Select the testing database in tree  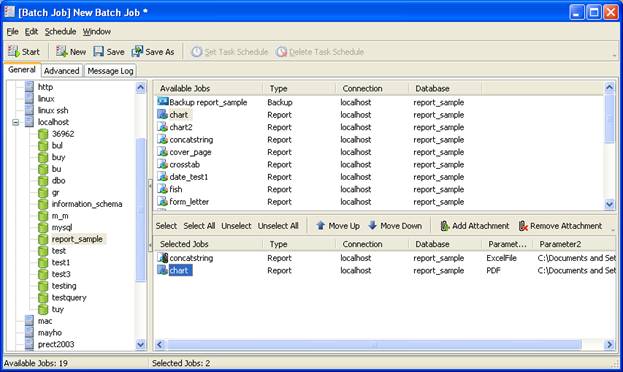point(64,286)
